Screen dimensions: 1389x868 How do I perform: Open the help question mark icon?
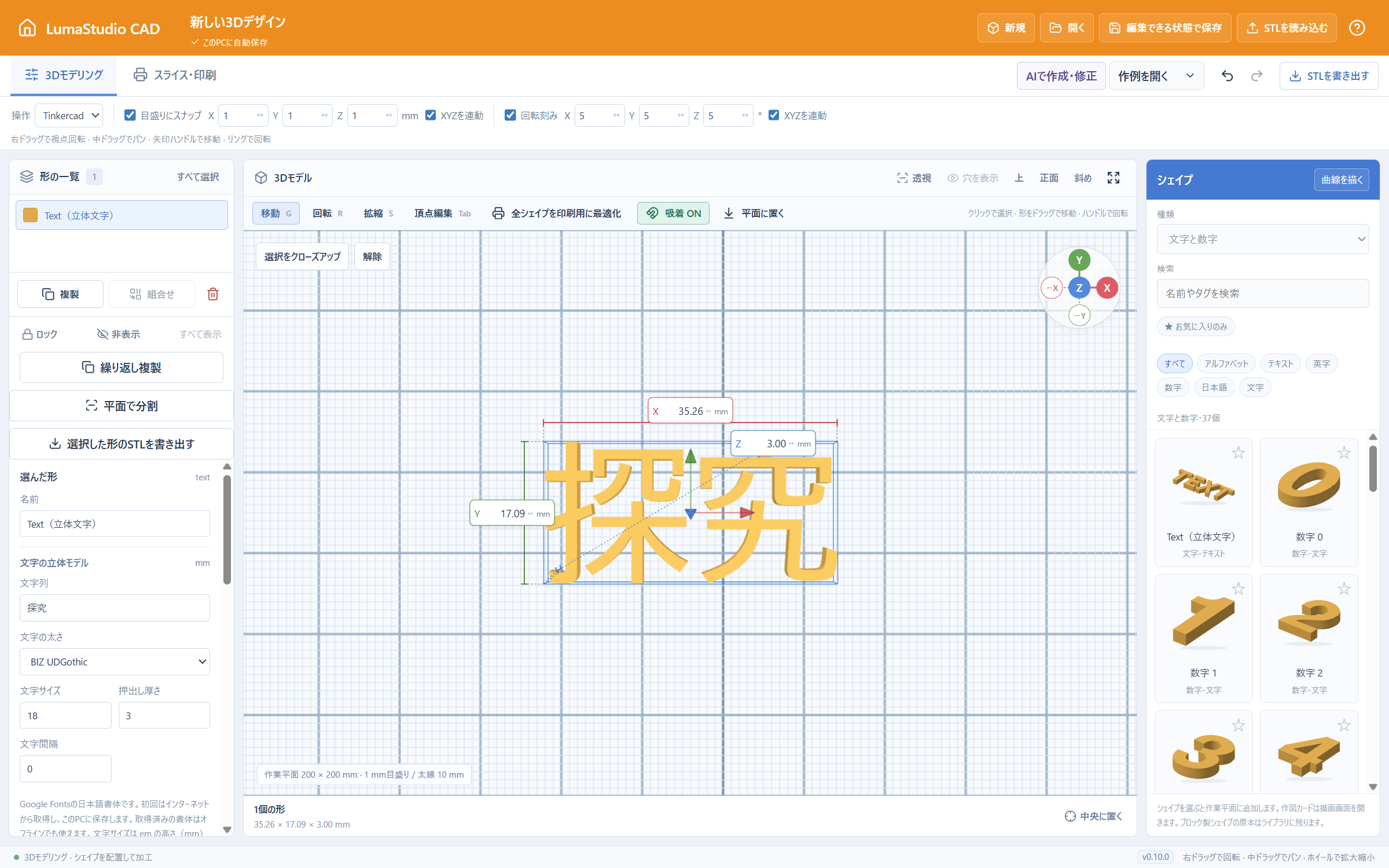1357,28
